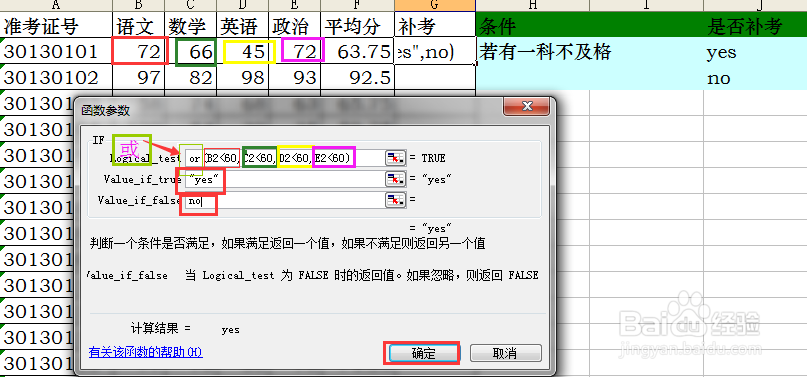Select cell with score 97
The width and height of the screenshot is (807, 377).
click(138, 77)
